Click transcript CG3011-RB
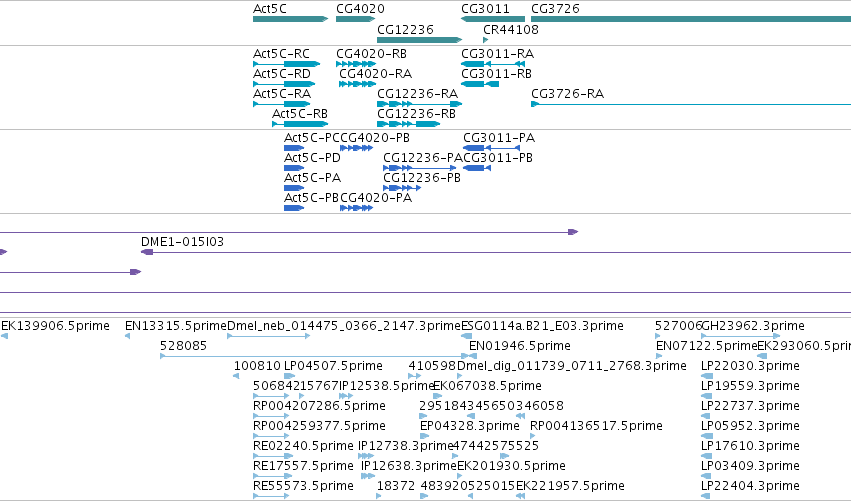851x501 pixels. [480, 84]
